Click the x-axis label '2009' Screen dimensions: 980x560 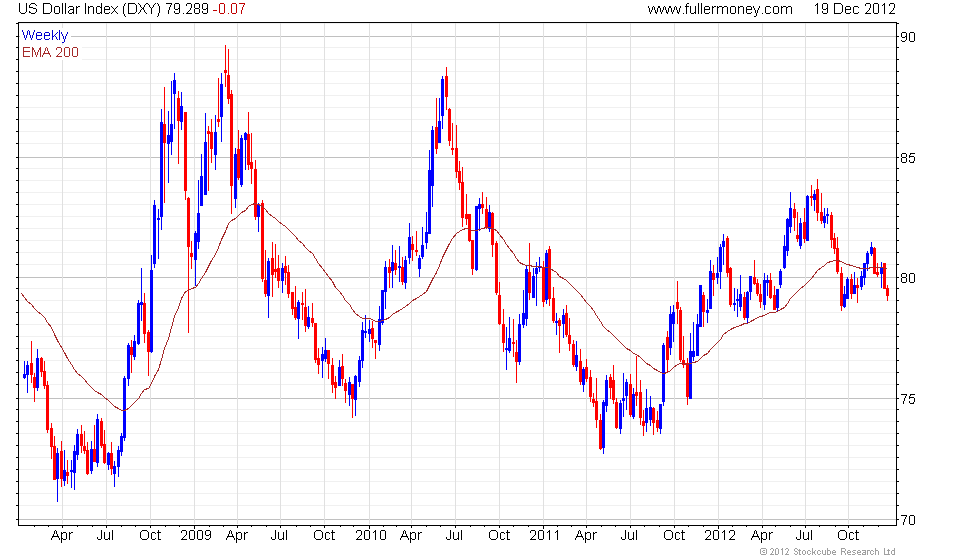pyautogui.click(x=196, y=536)
